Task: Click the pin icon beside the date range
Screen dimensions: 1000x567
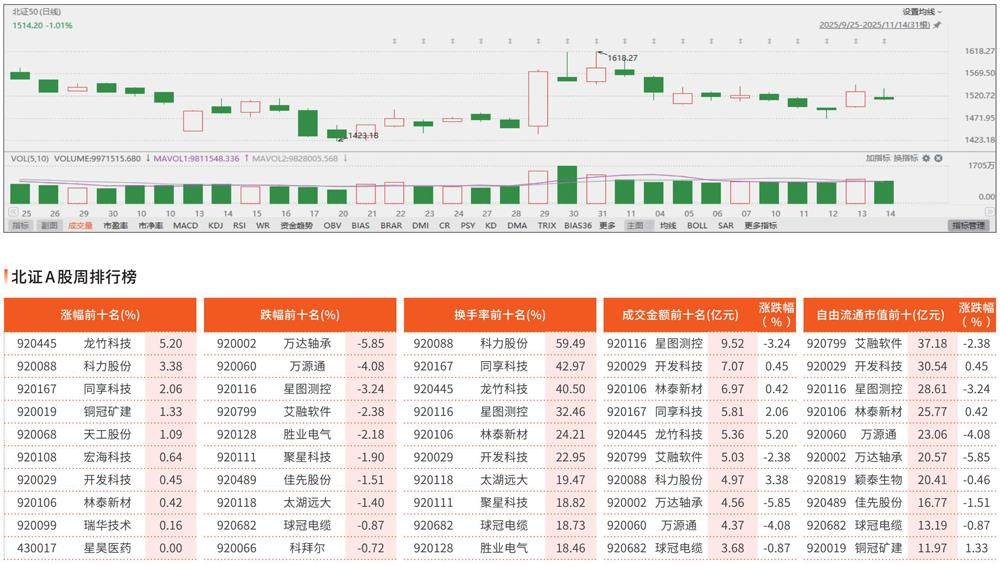Action: coord(937,23)
